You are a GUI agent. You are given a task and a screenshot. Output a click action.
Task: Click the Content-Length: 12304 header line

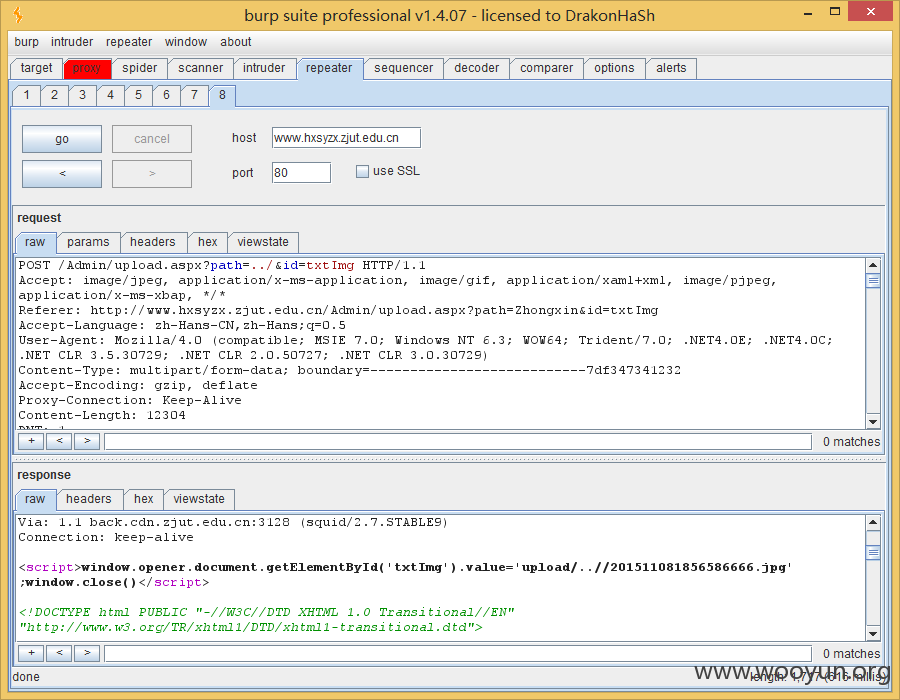pos(102,415)
